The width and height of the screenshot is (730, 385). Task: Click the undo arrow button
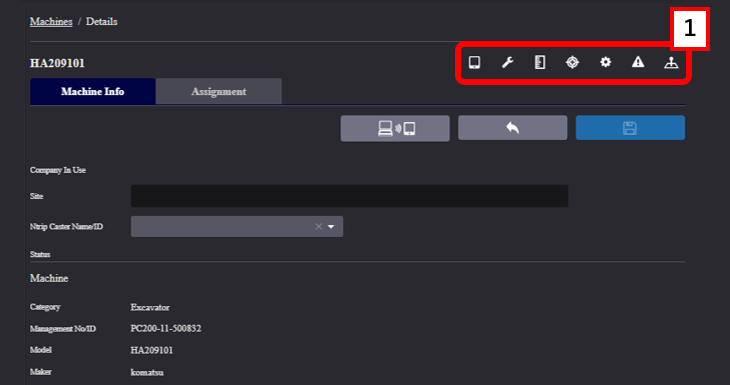513,128
